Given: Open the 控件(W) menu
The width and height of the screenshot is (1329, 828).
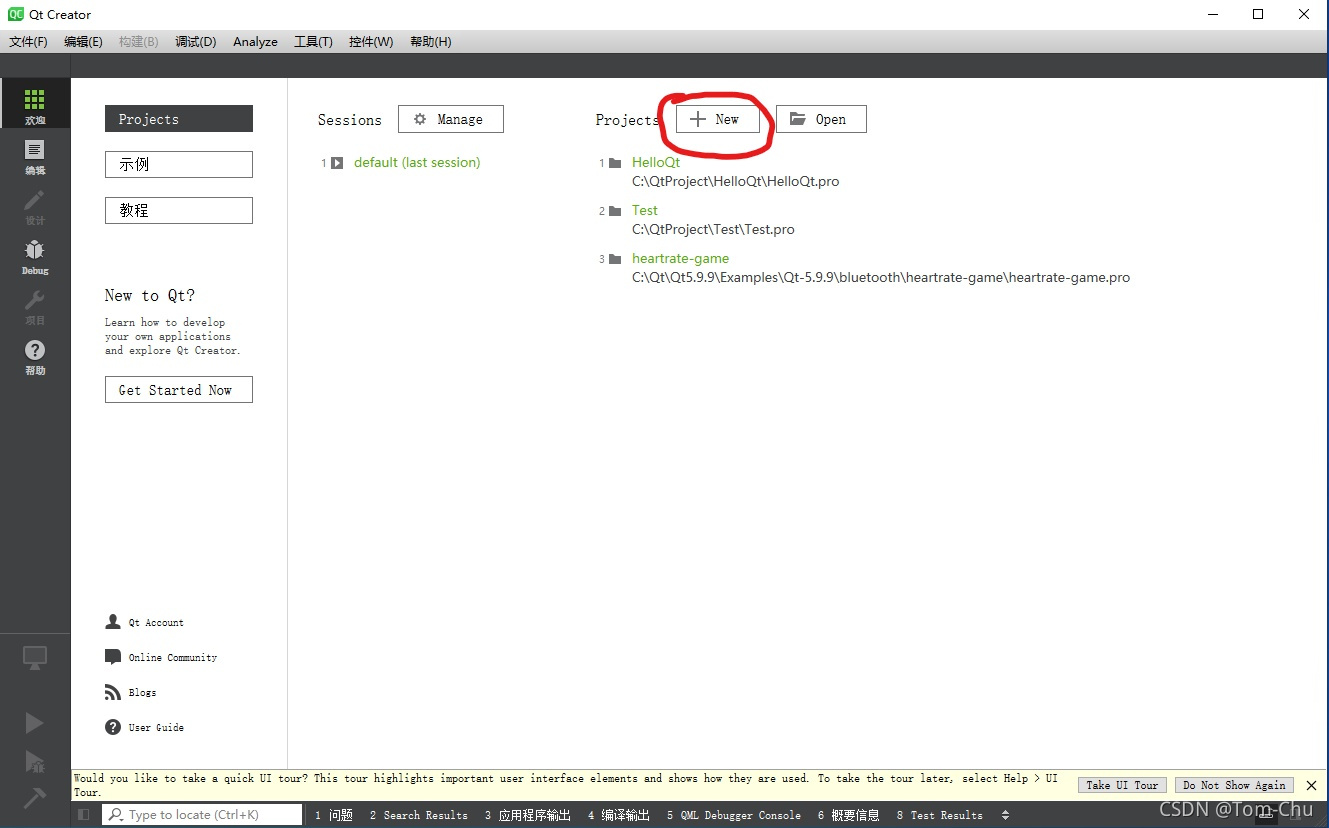Looking at the screenshot, I should tap(371, 42).
